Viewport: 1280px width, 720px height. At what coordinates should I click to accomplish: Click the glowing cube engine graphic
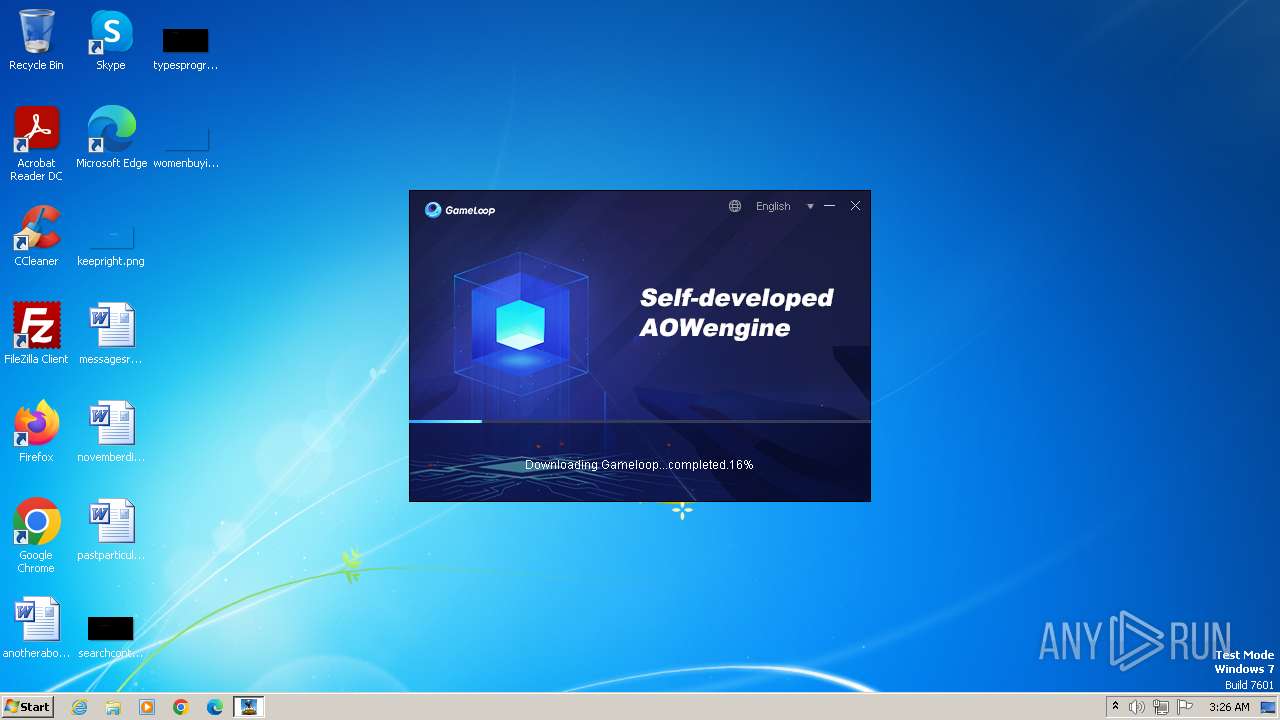tap(521, 324)
